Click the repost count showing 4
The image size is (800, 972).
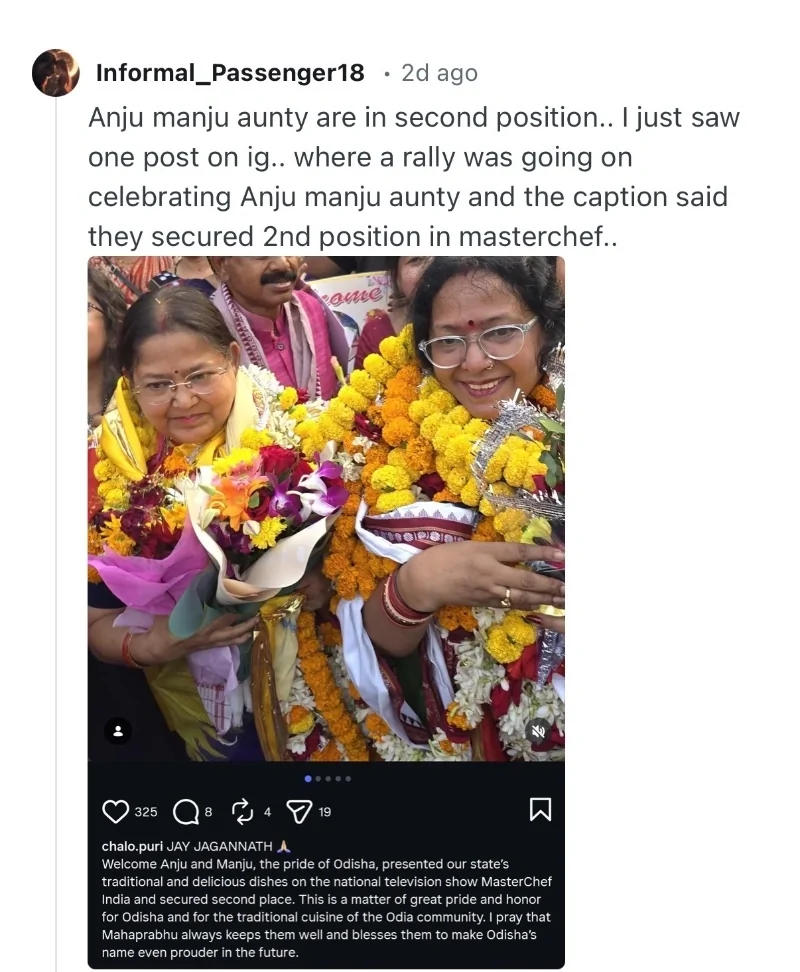(x=267, y=812)
